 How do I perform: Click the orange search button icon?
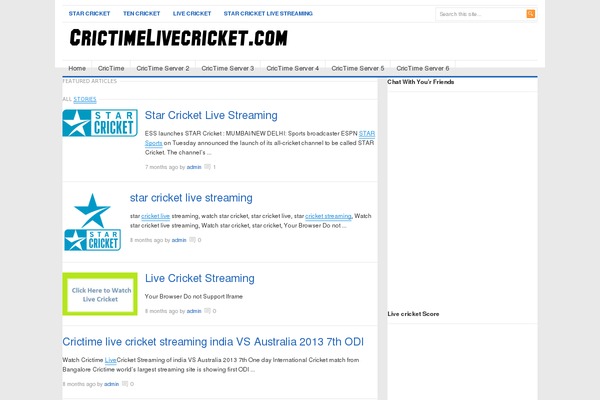pyautogui.click(x=530, y=14)
